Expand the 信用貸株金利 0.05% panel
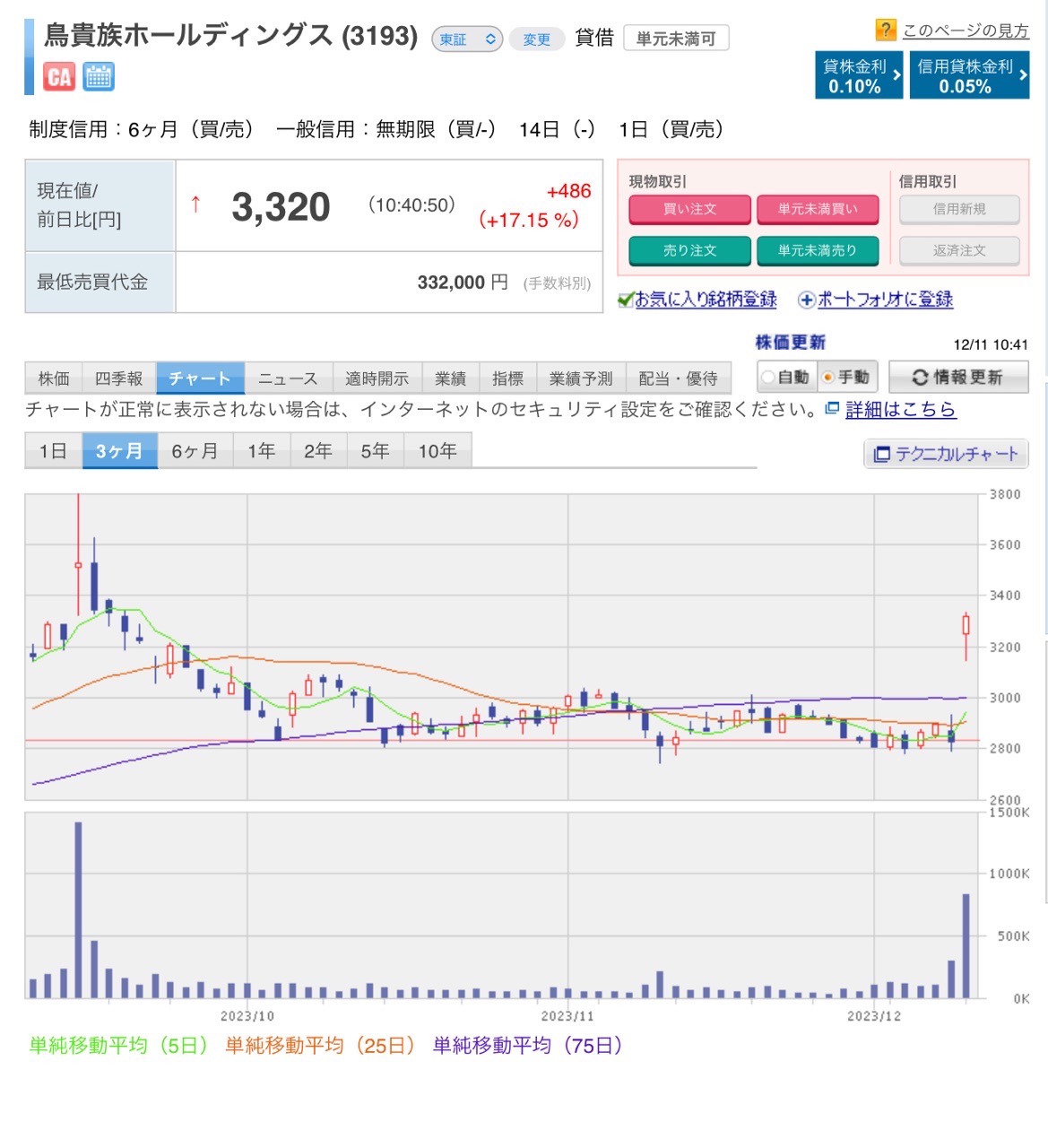1048x1148 pixels. pyautogui.click(x=969, y=75)
